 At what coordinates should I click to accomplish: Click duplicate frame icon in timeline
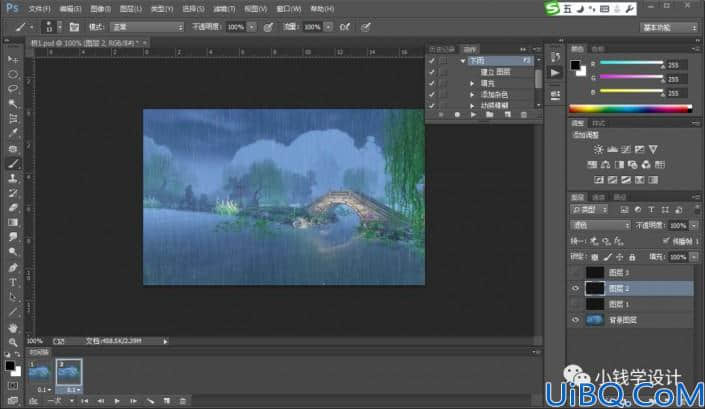click(x=167, y=401)
